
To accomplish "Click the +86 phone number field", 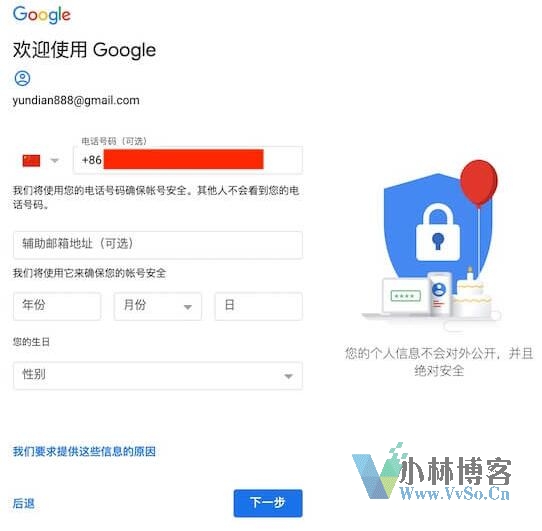I will point(188,160).
